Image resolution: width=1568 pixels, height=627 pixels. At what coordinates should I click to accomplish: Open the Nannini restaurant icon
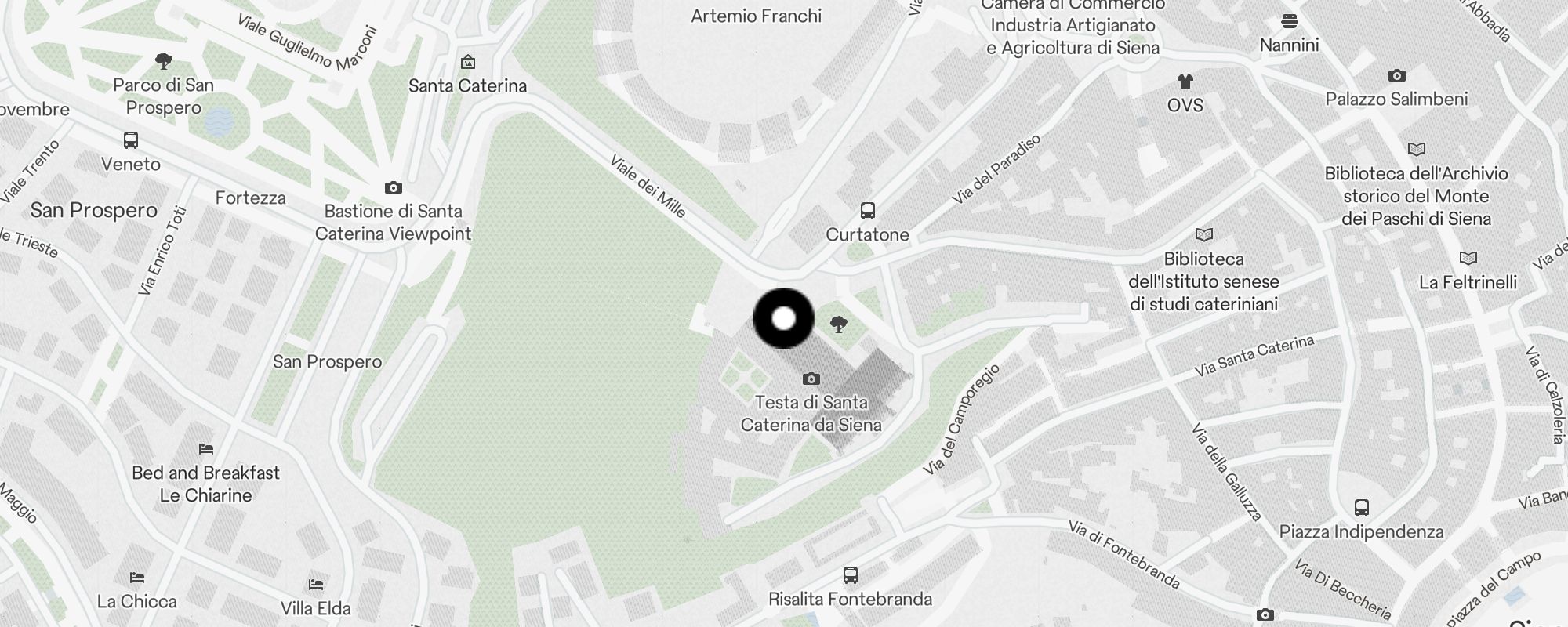point(1290,21)
